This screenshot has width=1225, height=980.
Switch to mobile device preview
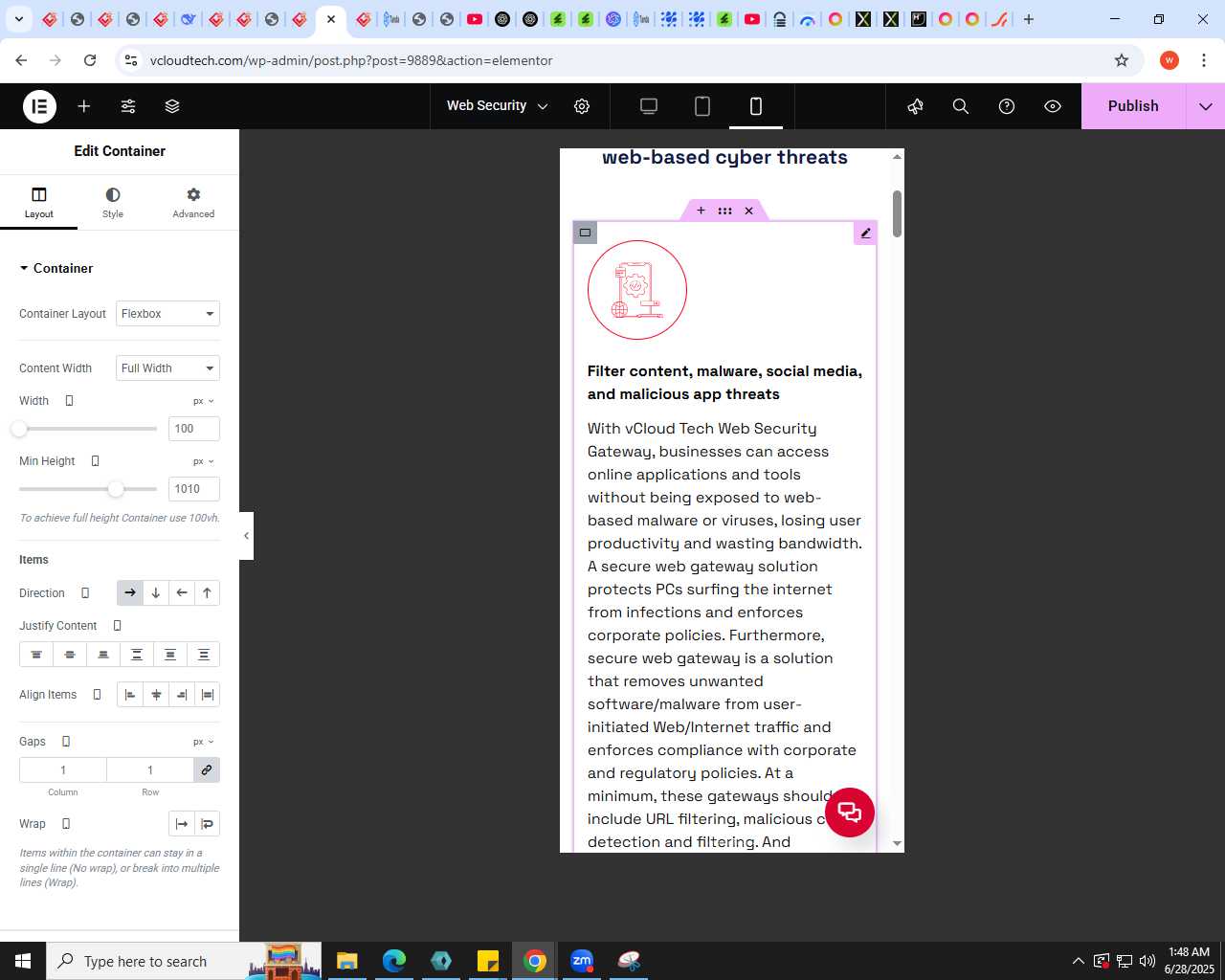click(x=756, y=106)
